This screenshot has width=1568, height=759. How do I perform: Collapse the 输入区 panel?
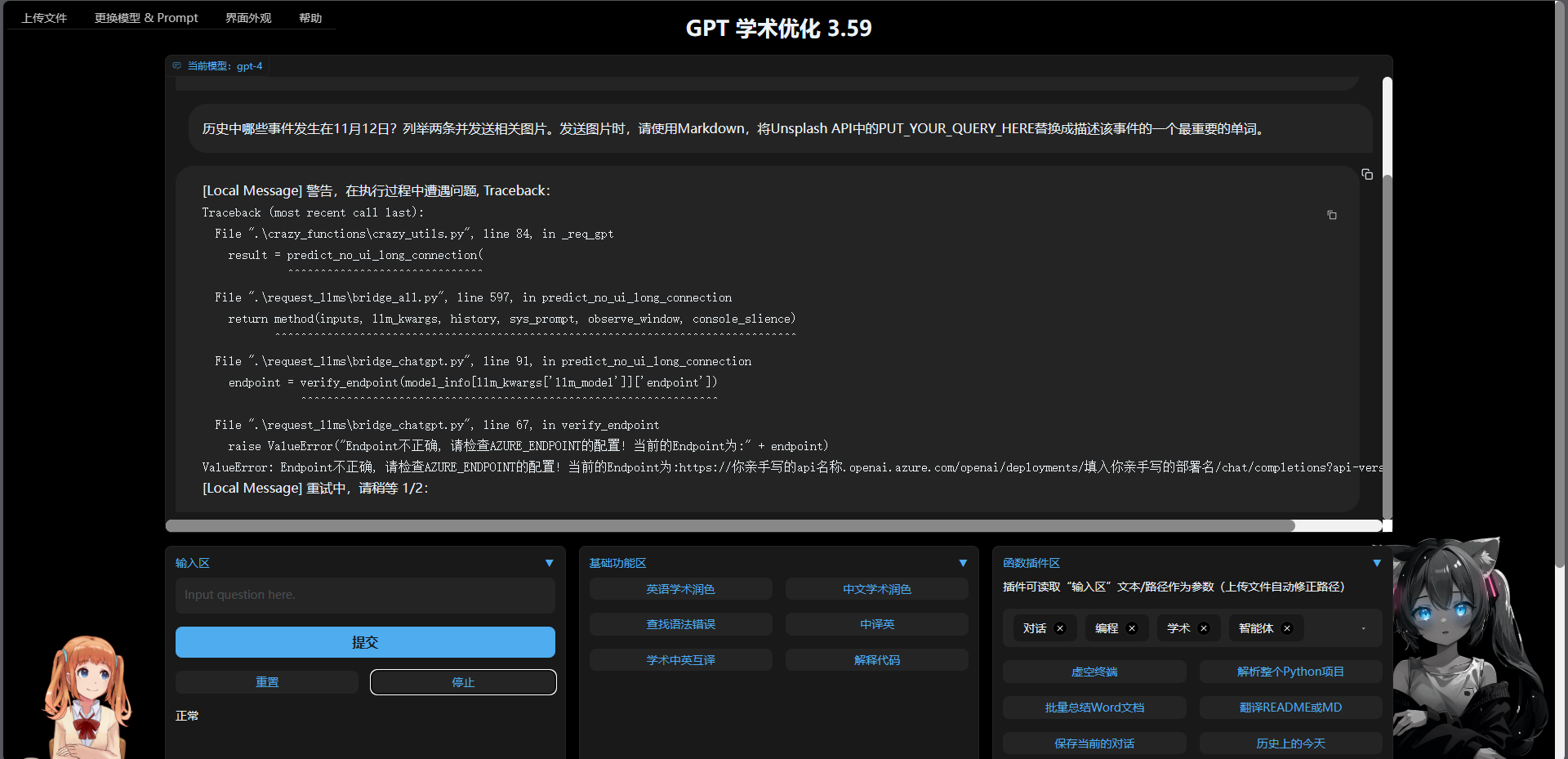(x=549, y=563)
